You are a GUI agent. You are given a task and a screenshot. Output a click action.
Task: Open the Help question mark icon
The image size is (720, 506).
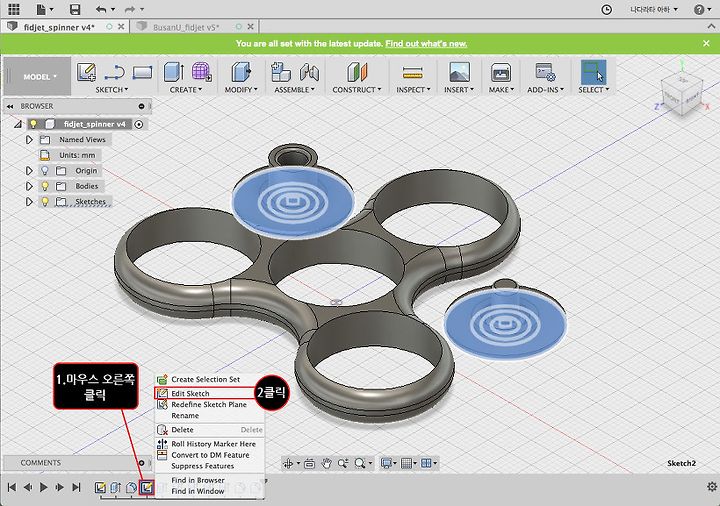tap(698, 10)
